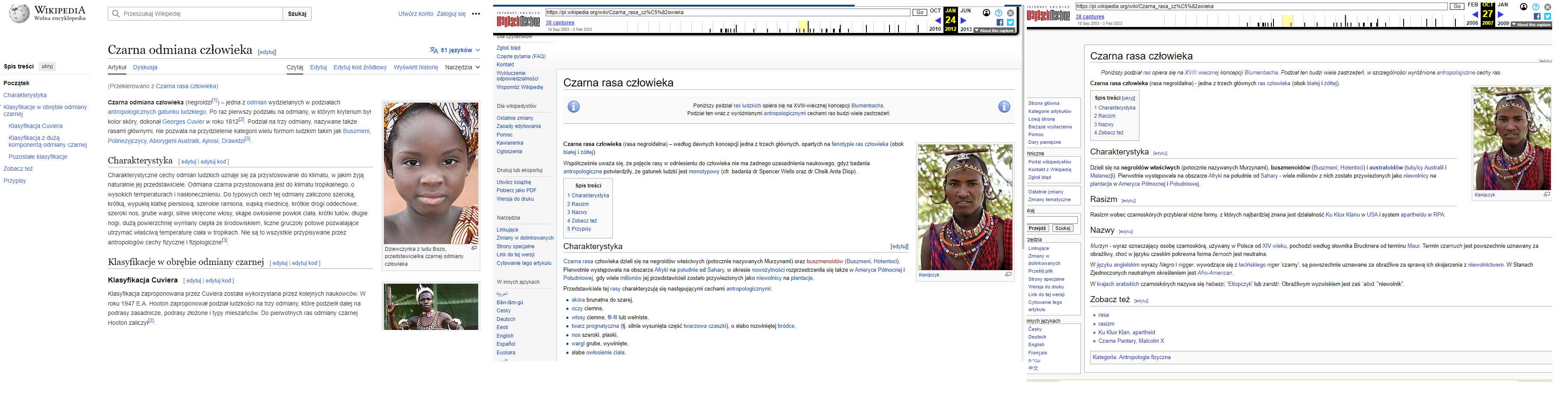Share 2012 capture on Facebook

pos(1000,23)
